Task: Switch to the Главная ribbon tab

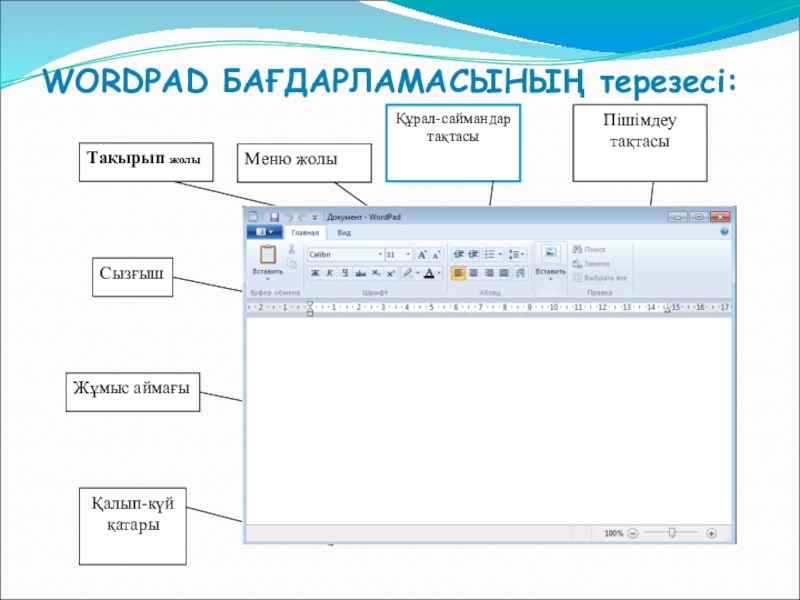Action: point(305,233)
